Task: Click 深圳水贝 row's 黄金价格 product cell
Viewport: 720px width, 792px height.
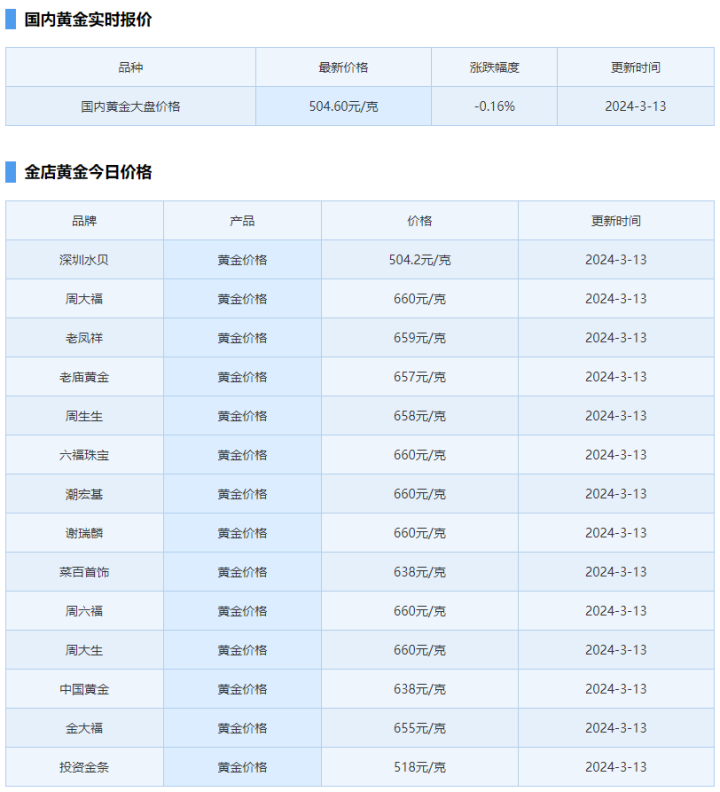Action: 242,260
